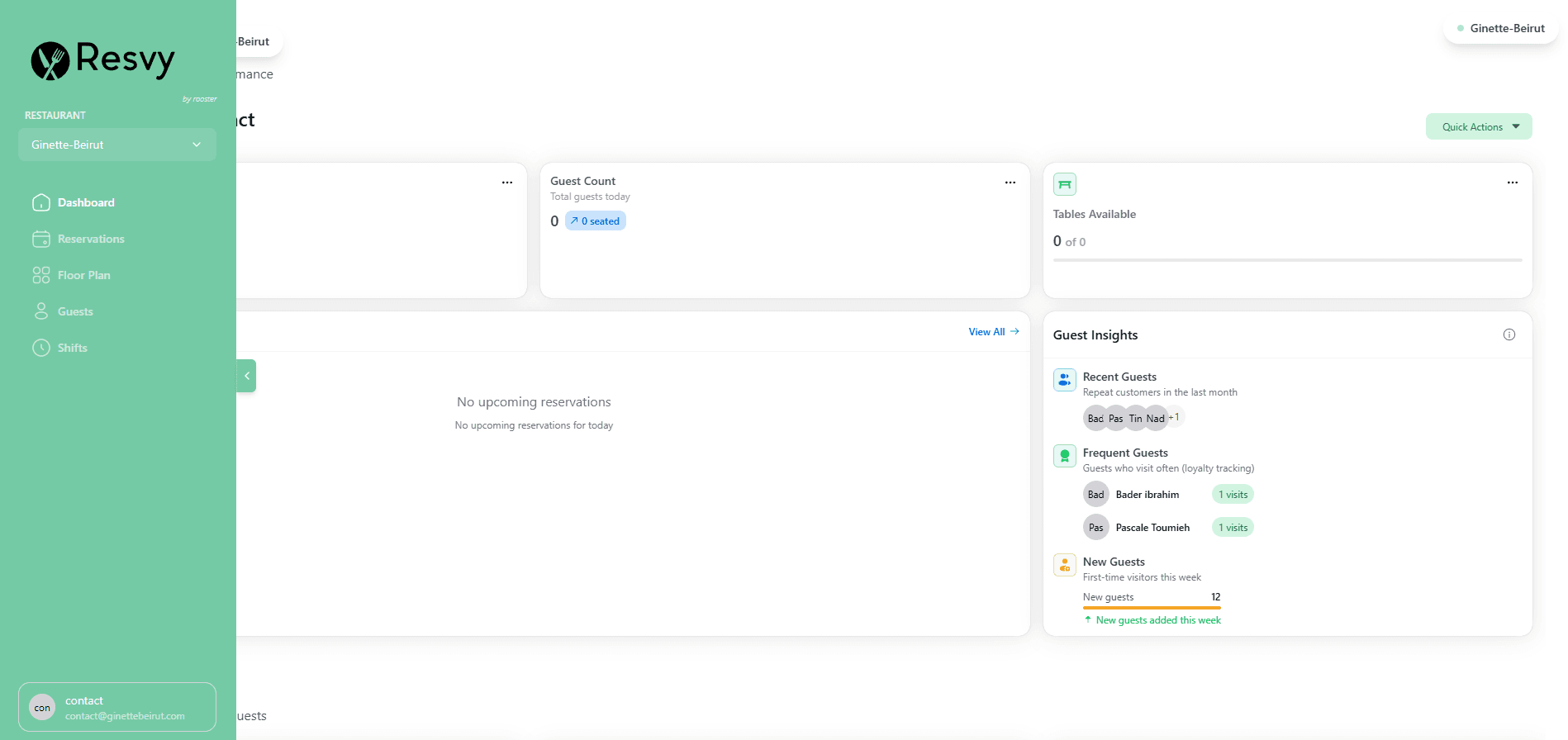Click the Shifts clock icon
1568x740 pixels.
click(41, 348)
